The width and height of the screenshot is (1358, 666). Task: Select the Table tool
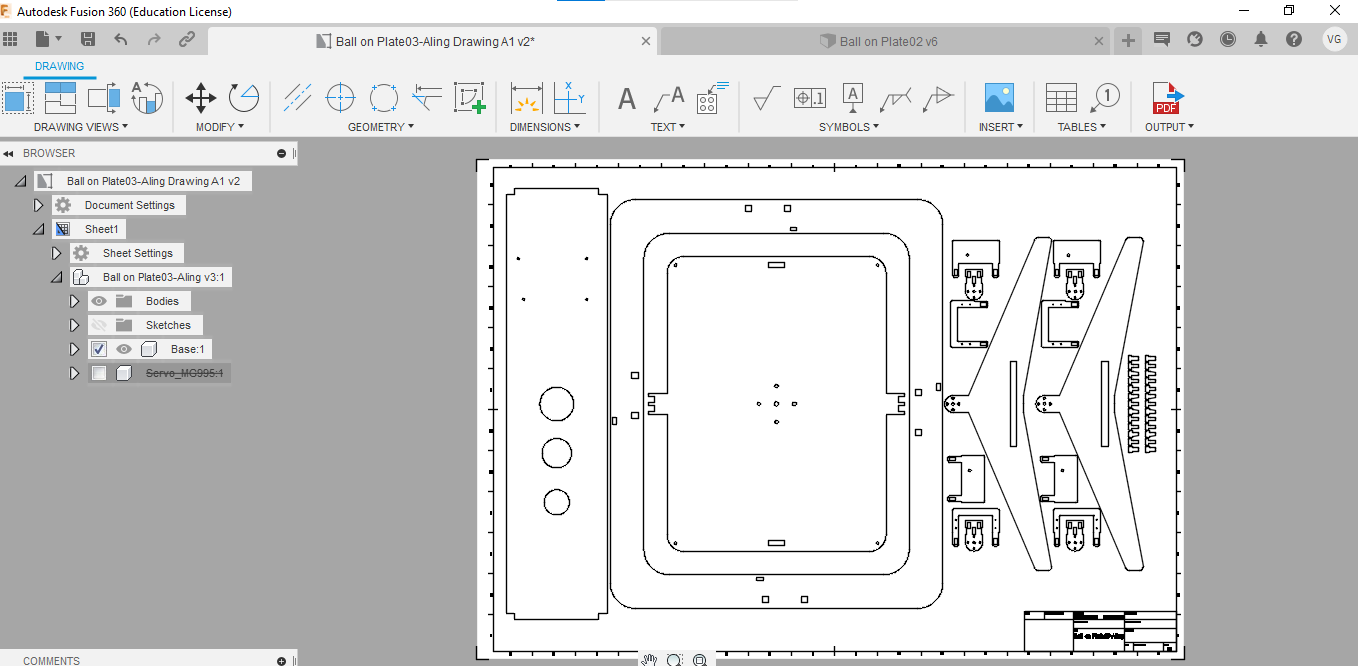coord(1061,98)
